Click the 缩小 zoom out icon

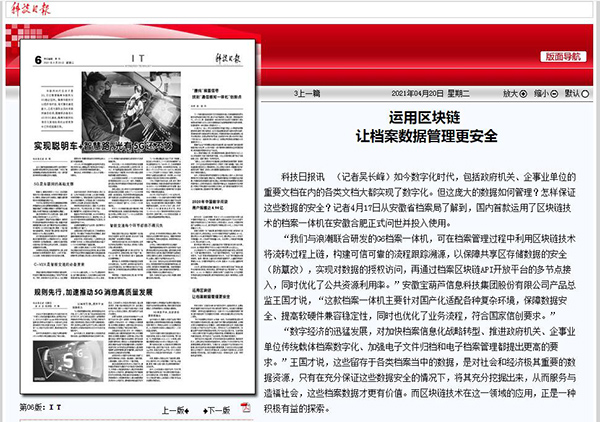(554, 93)
